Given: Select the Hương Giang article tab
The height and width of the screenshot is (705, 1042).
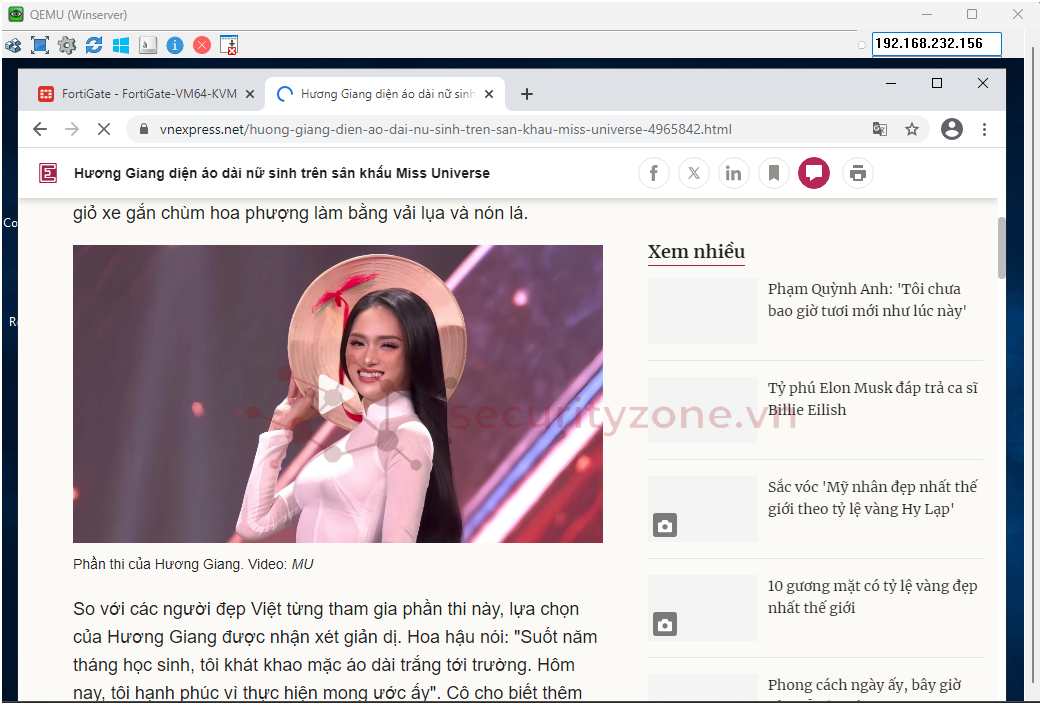Looking at the screenshot, I should click(x=385, y=94).
